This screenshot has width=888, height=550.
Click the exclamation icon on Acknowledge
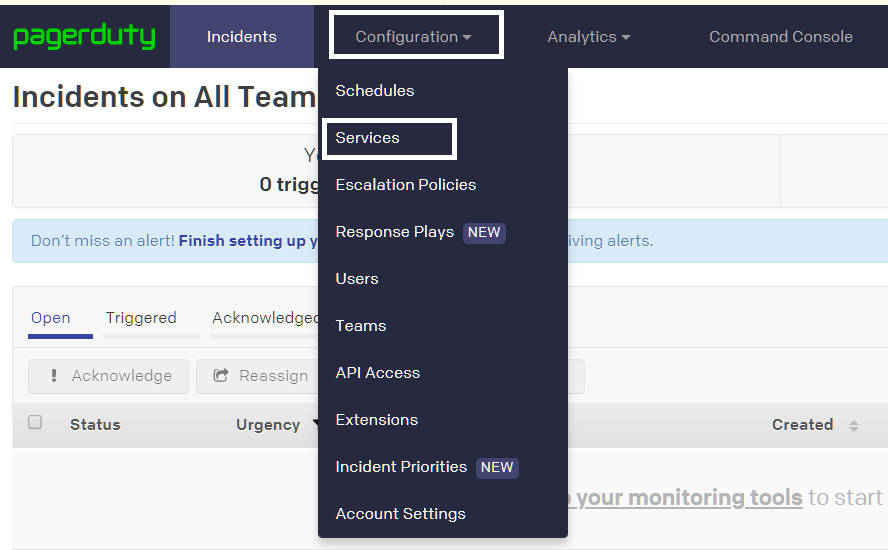54,376
